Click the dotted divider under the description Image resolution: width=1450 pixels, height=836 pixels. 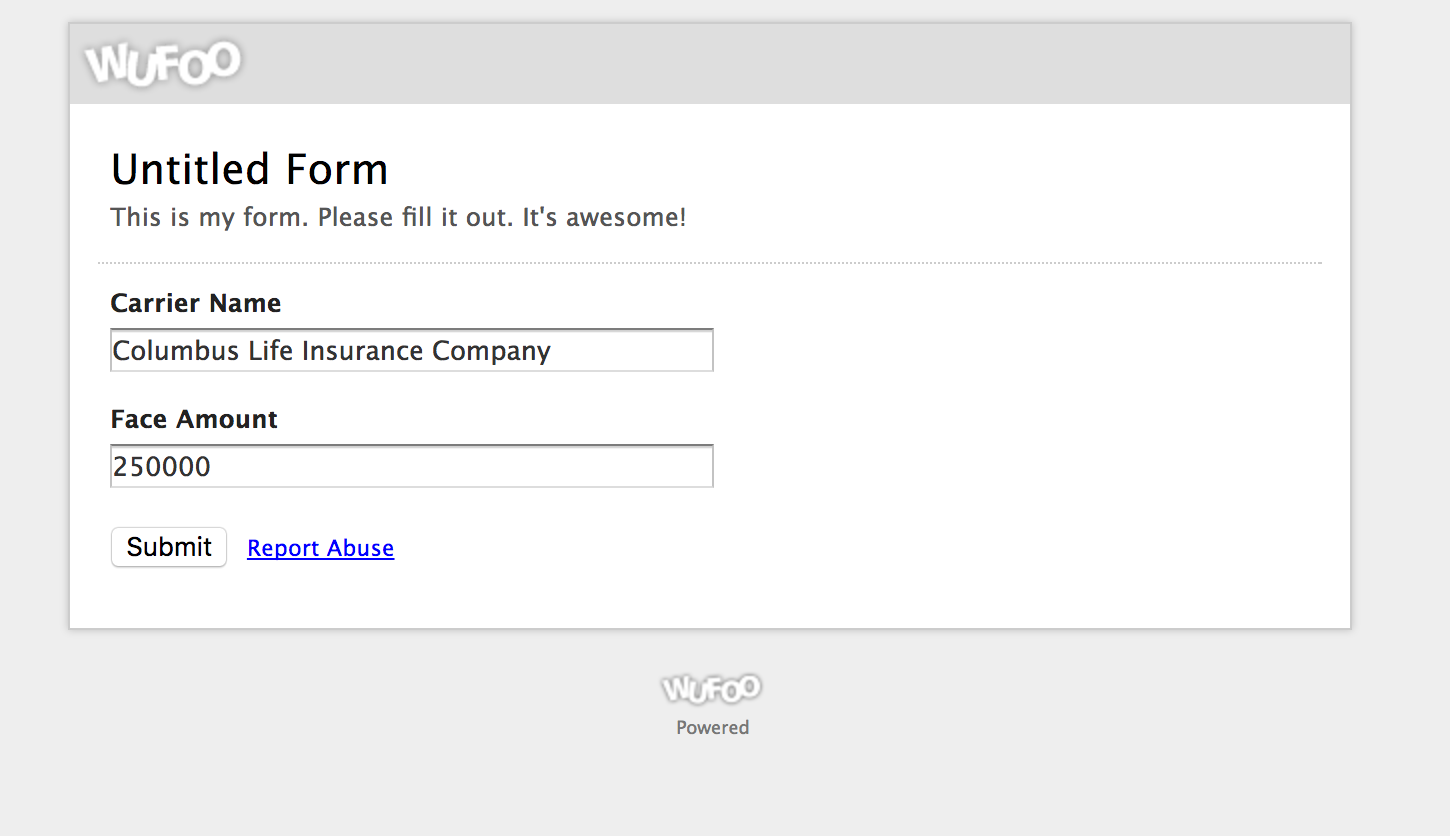(x=710, y=263)
